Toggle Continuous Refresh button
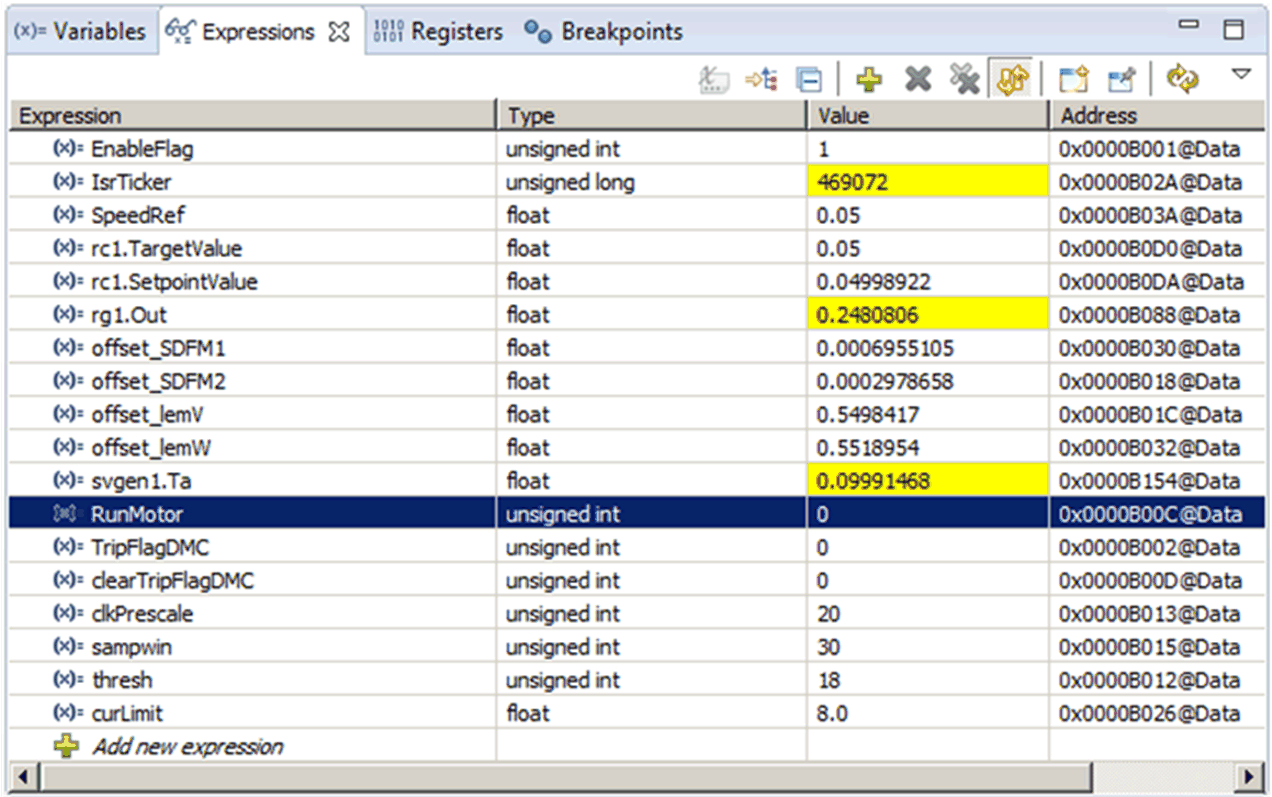The image size is (1272, 797). (x=1010, y=80)
